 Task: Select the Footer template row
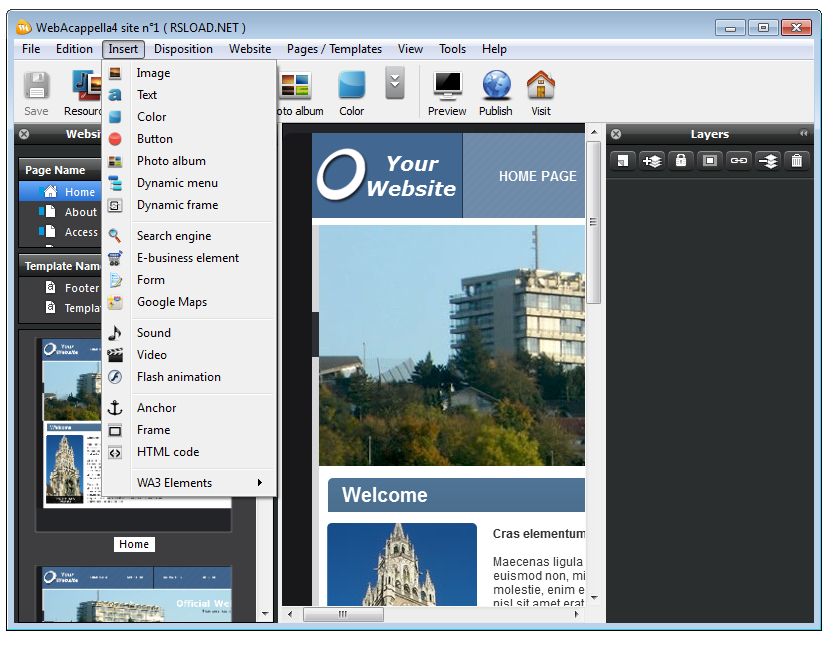point(60,288)
